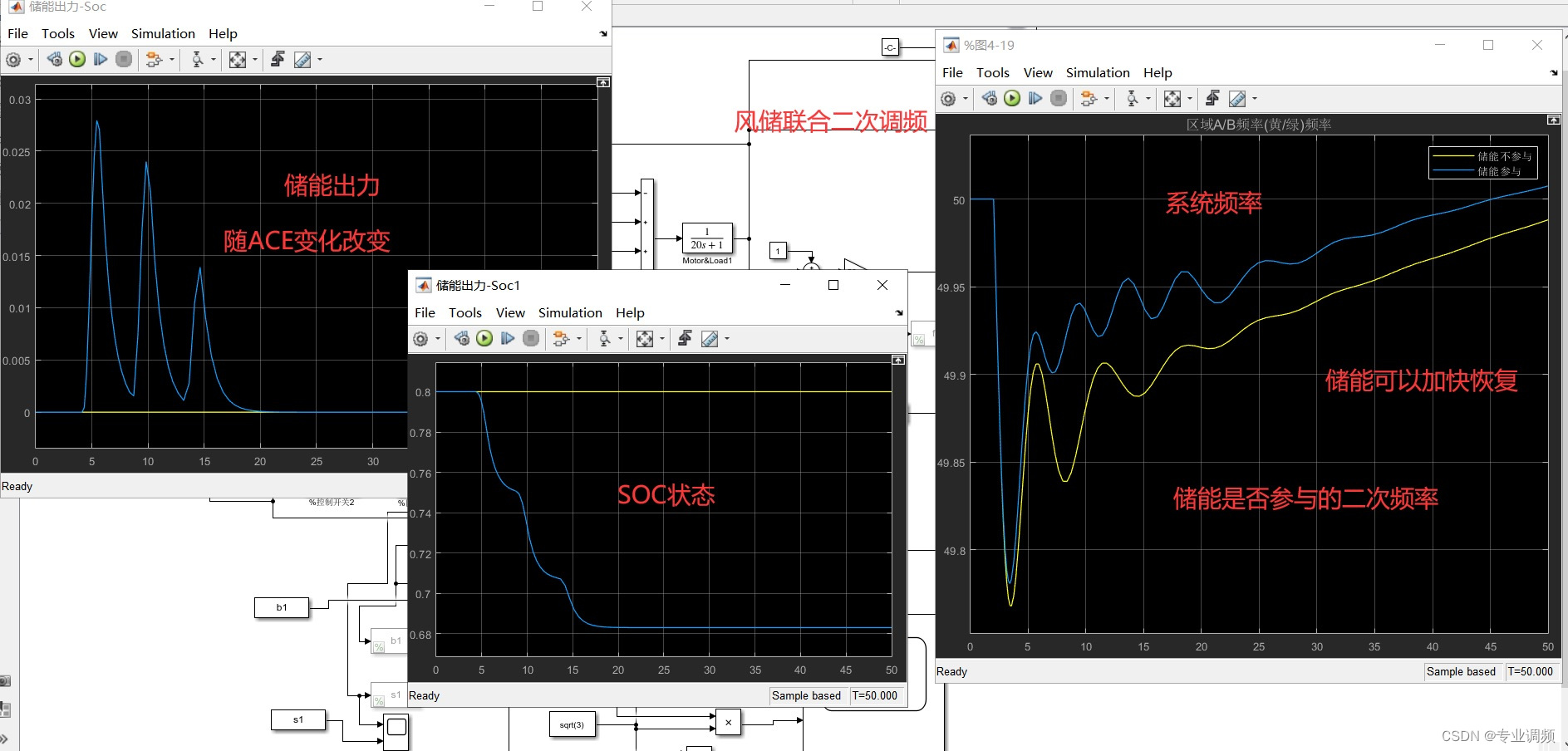Screen dimensions: 1568x751
Task: Expand the gear settings dropdown arrow
Action: (30, 59)
